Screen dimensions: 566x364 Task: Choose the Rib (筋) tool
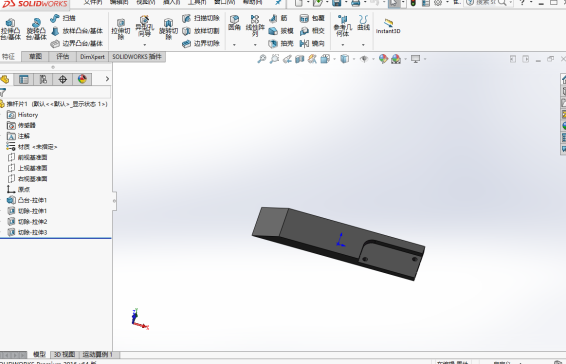278,18
